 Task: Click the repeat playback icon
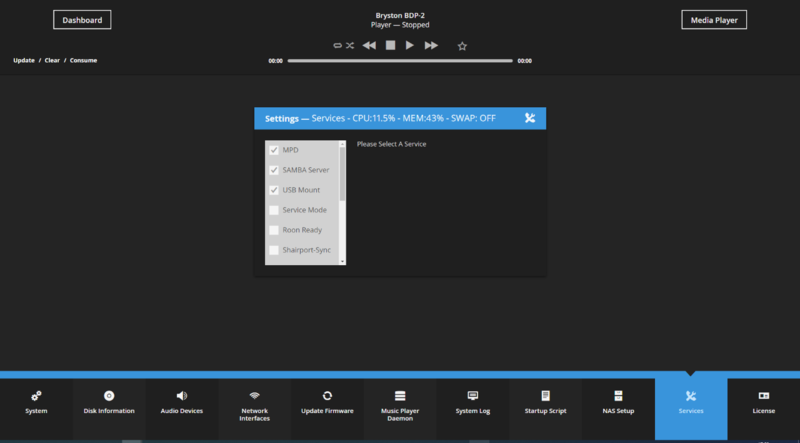coord(338,46)
